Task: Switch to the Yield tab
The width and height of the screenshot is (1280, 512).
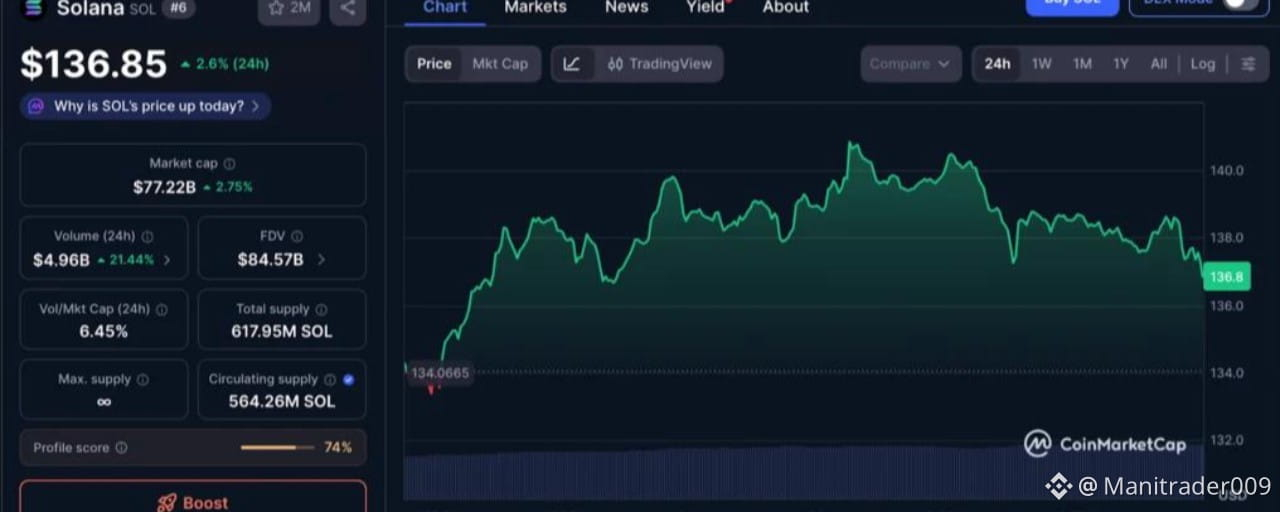Action: click(x=706, y=7)
